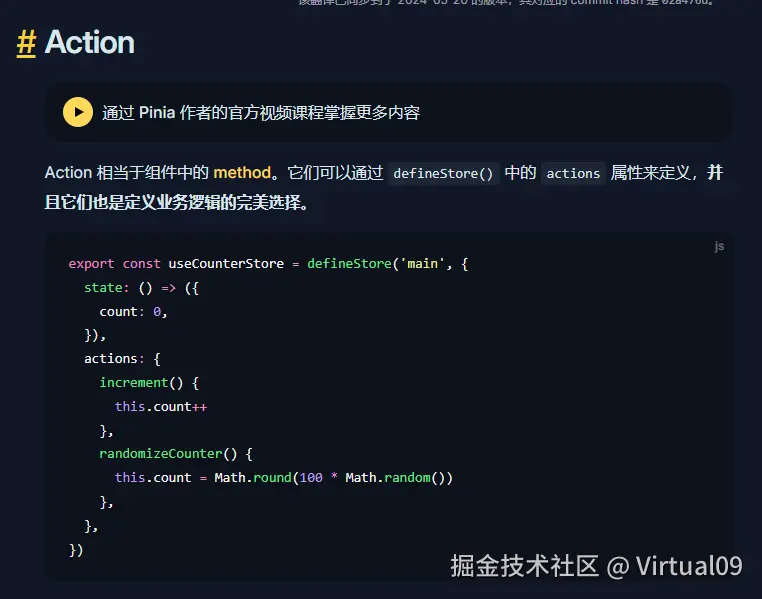Click the js language label on code block
The height and width of the screenshot is (599, 762).
719,246
